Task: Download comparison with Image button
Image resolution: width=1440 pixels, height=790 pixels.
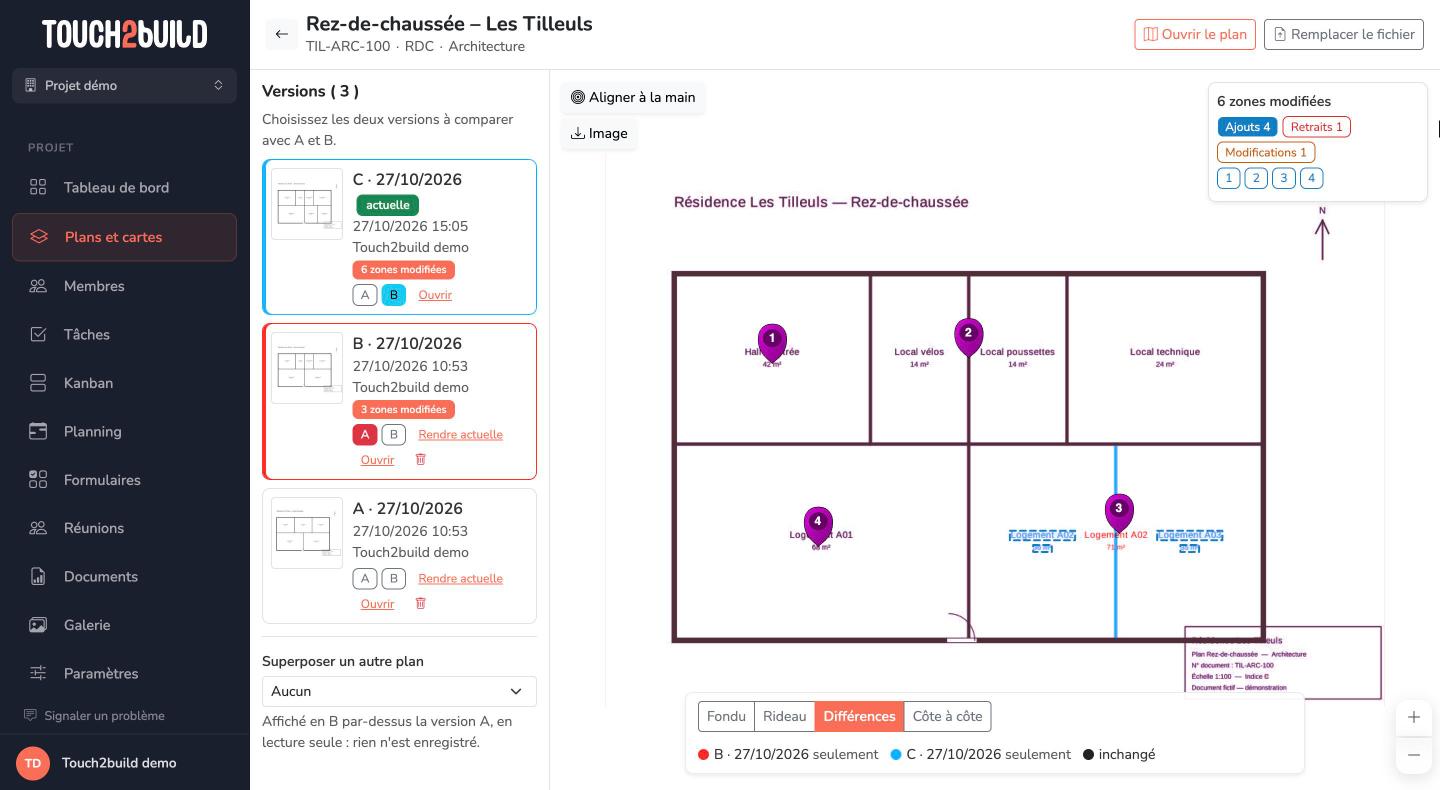Action: click(x=599, y=133)
